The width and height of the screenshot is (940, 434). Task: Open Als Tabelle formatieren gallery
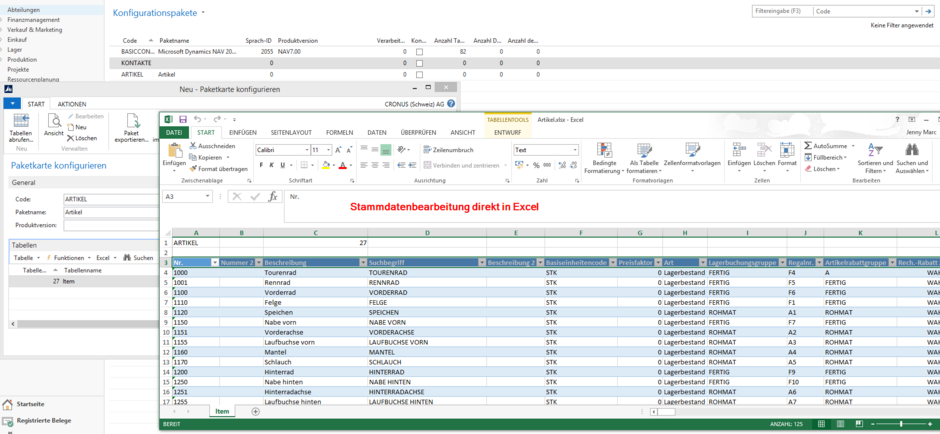[644, 158]
